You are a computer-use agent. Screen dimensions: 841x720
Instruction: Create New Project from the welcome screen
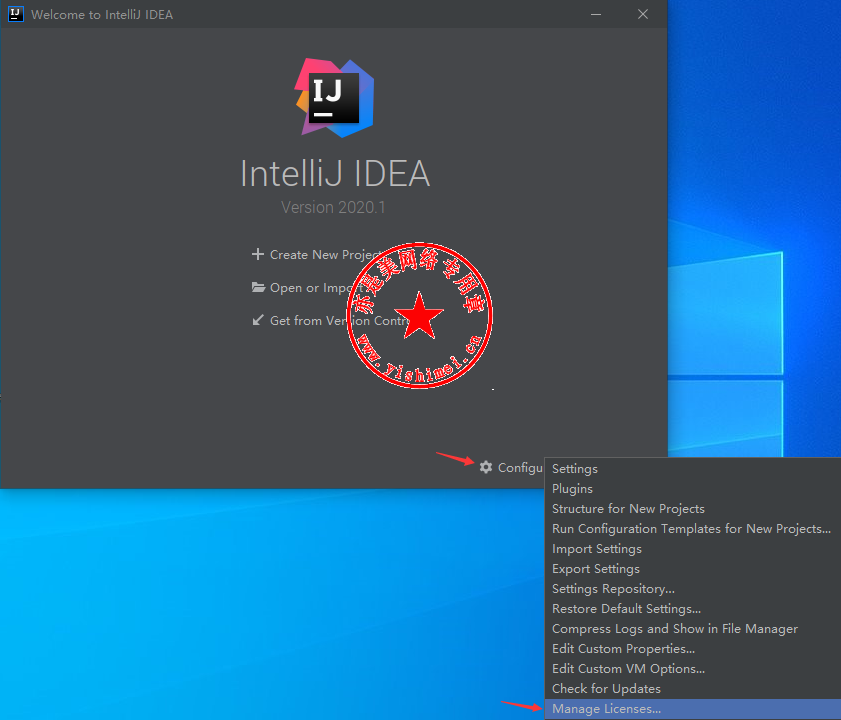click(x=318, y=254)
